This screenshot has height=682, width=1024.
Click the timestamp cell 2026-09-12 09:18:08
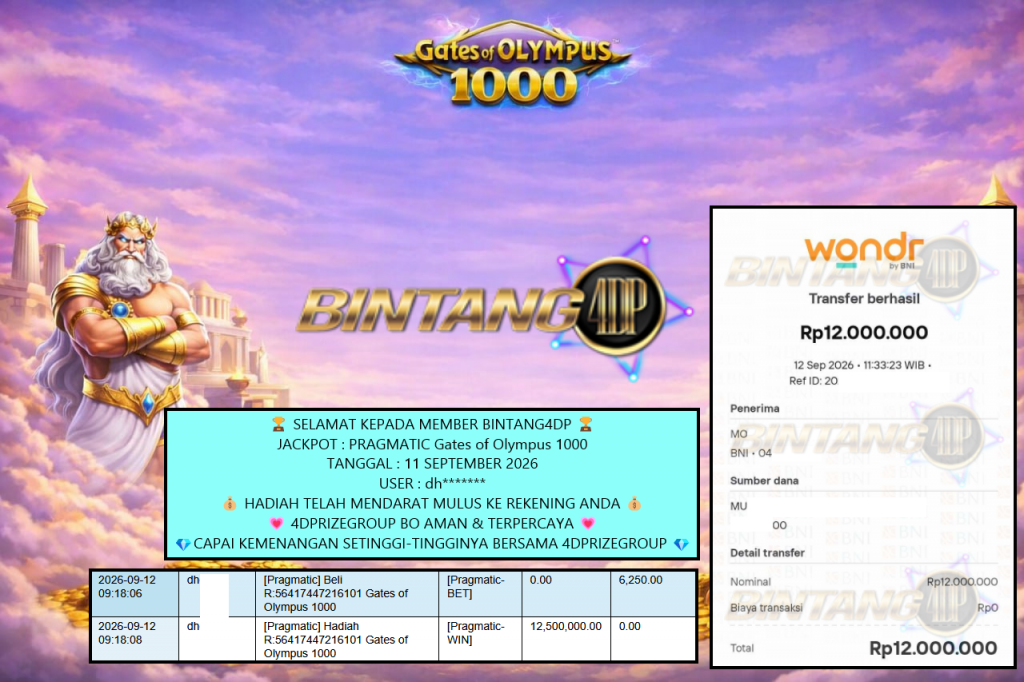[x=134, y=639]
